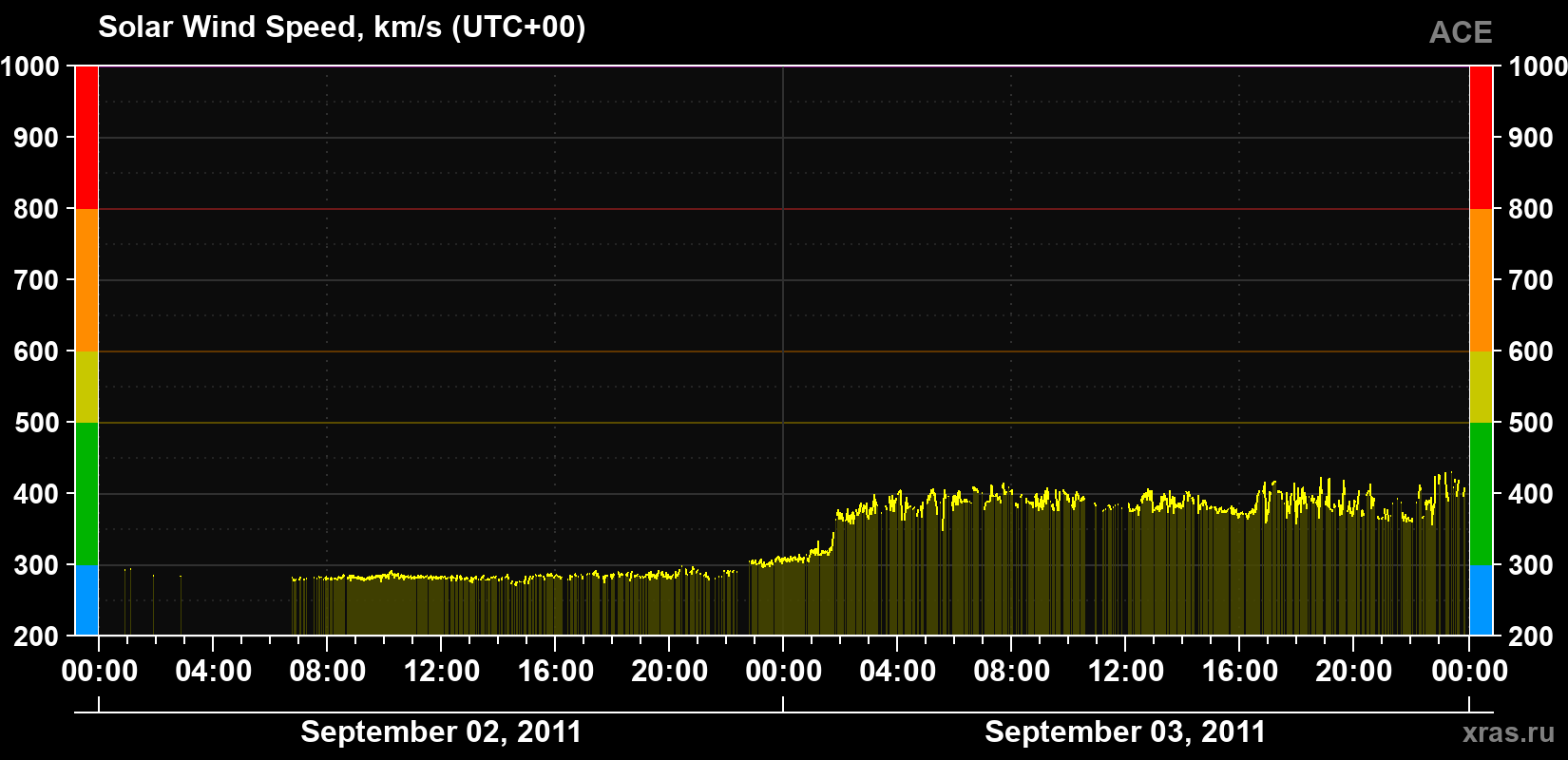The image size is (1568, 760).
Task: Click the red segment of the right color scale
Action: point(1482,138)
